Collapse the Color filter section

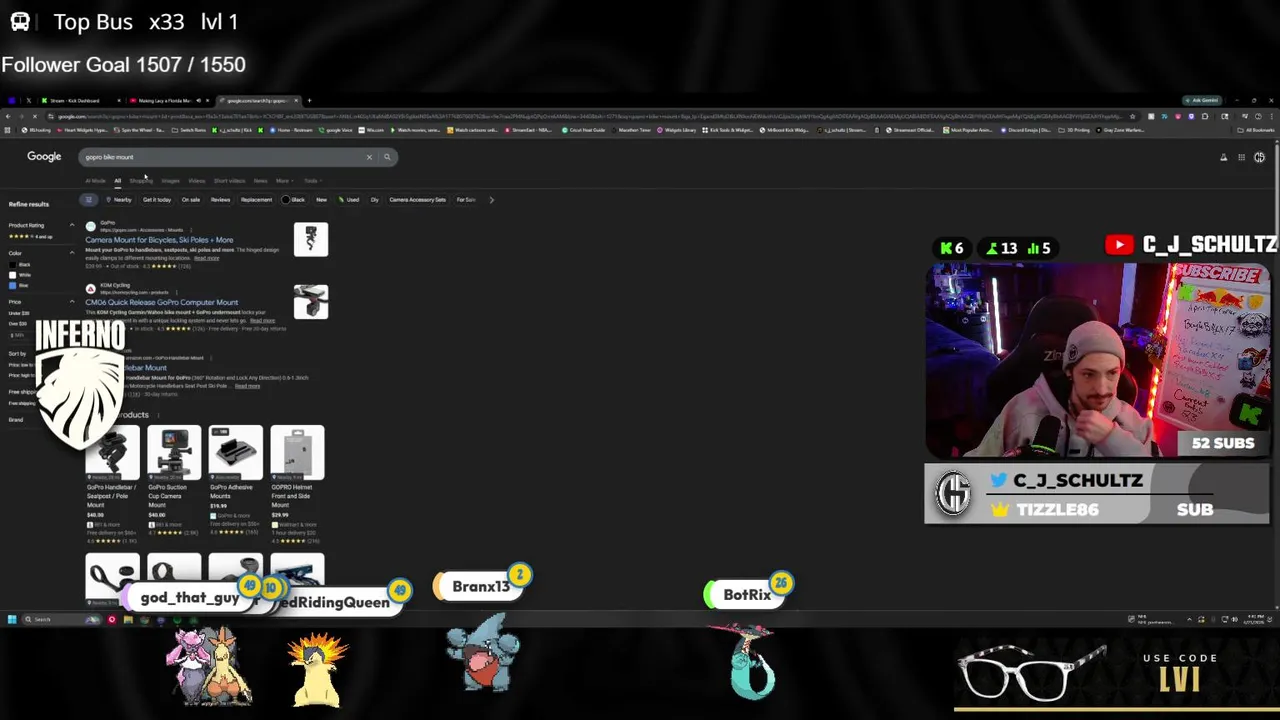pos(72,253)
